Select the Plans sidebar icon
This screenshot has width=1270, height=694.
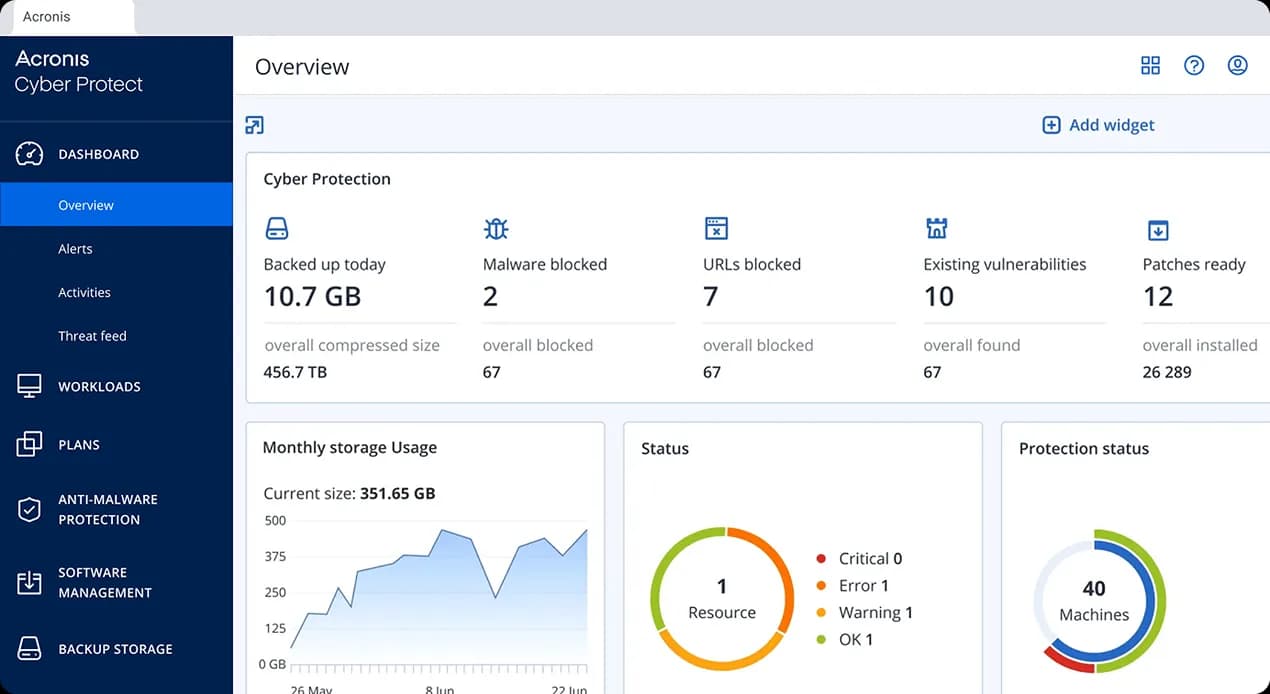pos(29,444)
